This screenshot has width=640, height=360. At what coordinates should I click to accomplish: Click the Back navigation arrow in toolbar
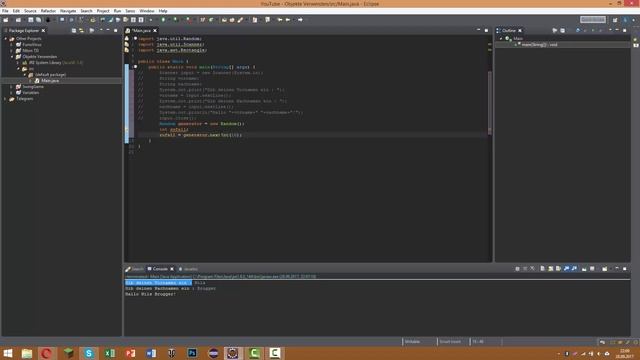click(288, 20)
